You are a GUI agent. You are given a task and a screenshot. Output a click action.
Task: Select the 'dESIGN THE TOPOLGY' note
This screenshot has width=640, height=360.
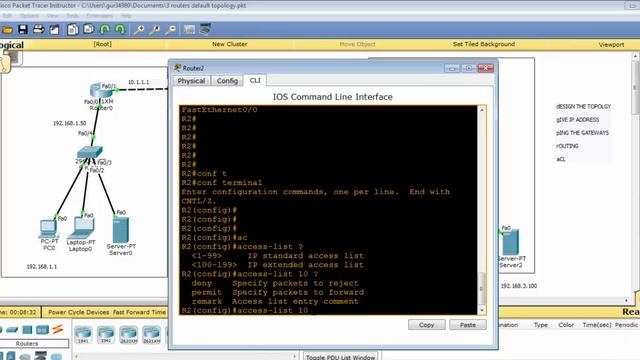583,107
